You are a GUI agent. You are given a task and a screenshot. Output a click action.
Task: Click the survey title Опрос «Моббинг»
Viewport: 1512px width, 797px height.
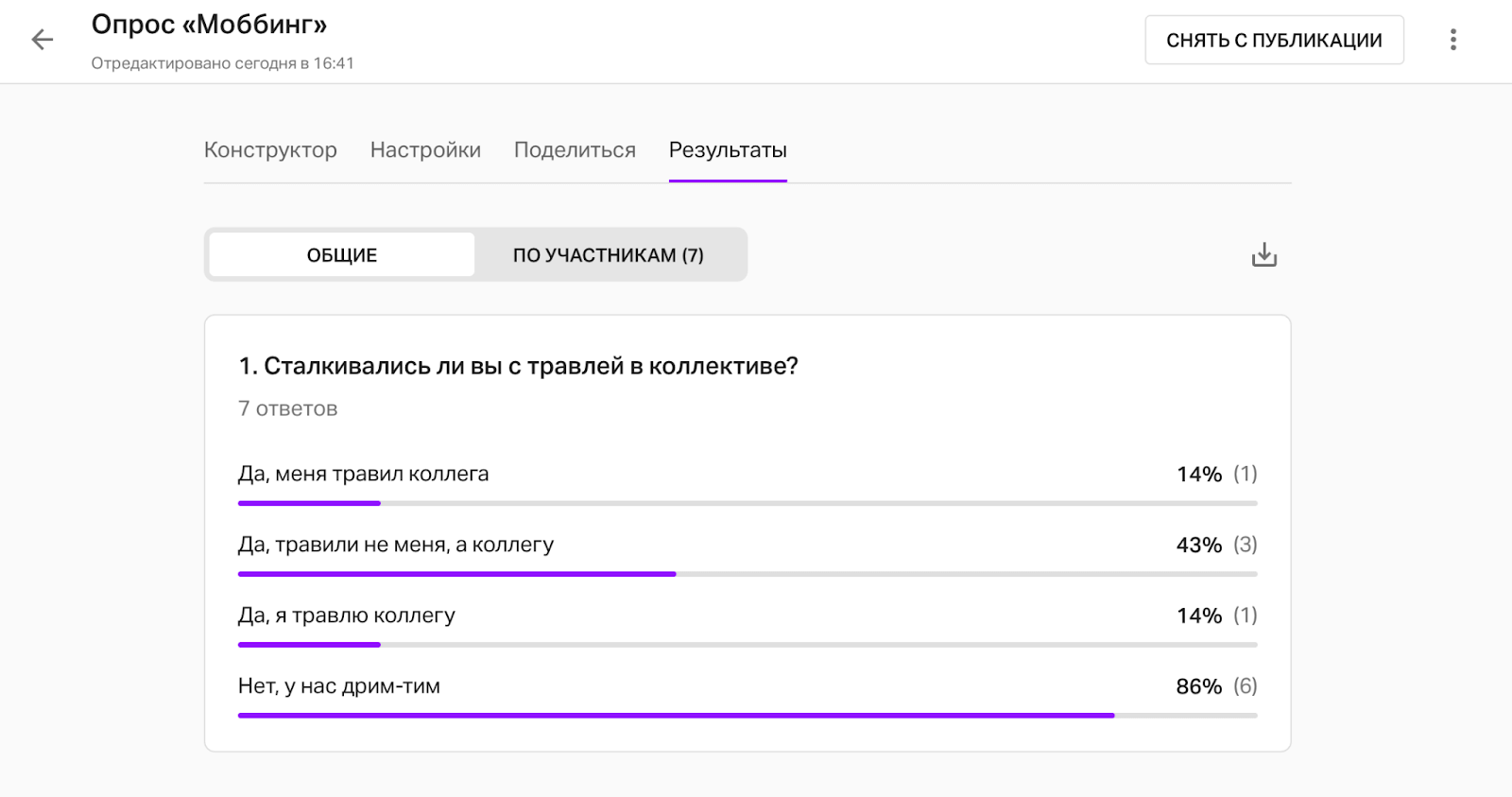[x=209, y=25]
